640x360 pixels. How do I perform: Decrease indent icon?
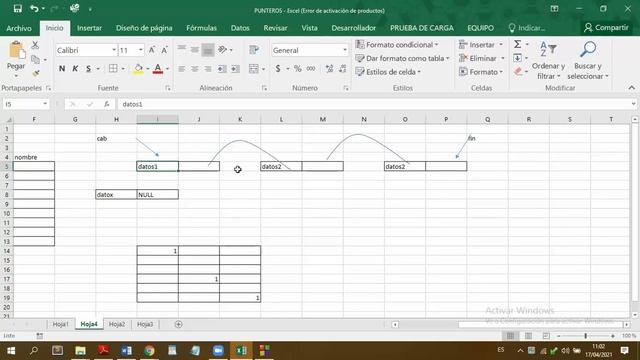click(x=222, y=69)
